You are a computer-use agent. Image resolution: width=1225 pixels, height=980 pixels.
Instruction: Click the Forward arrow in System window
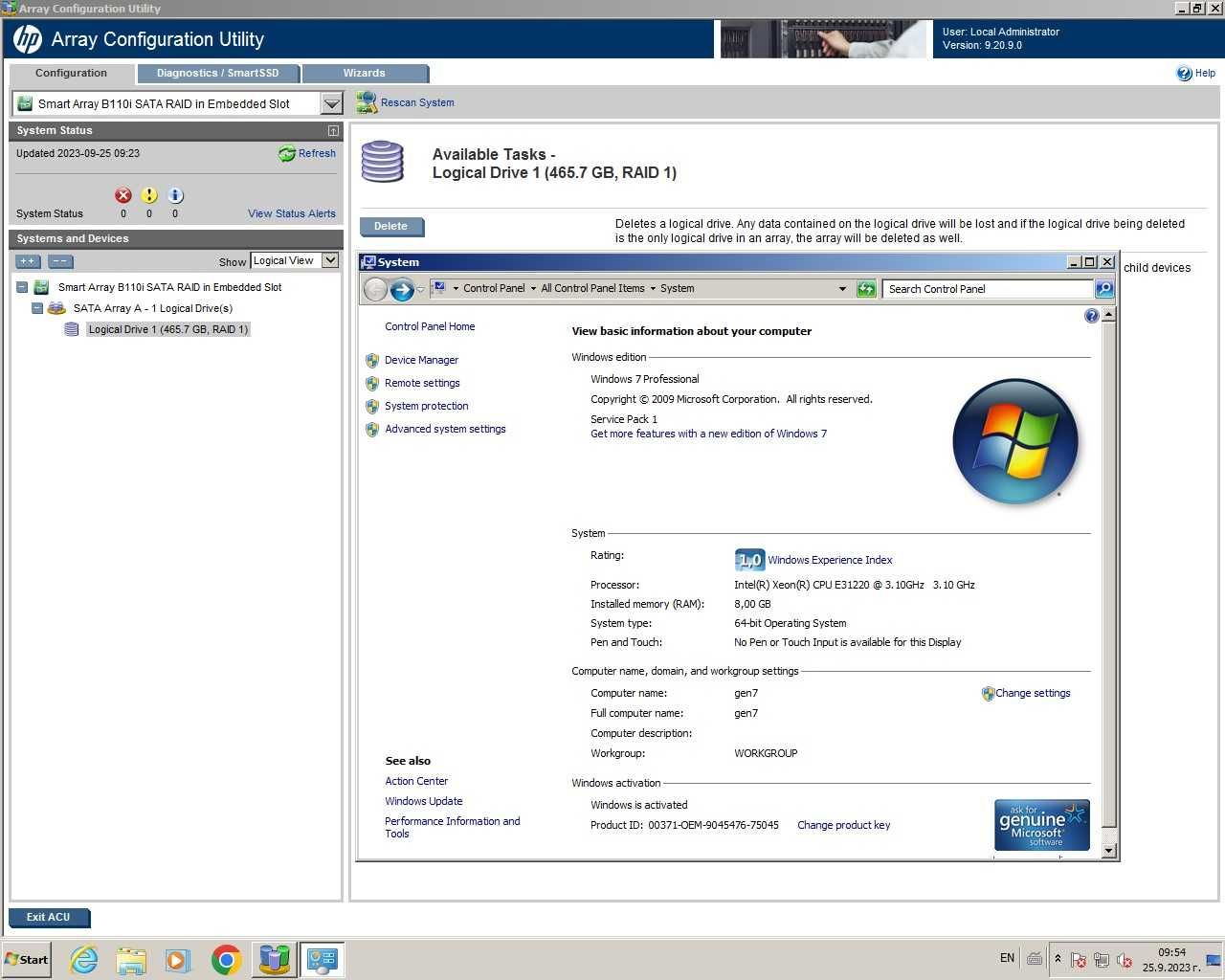coord(402,289)
